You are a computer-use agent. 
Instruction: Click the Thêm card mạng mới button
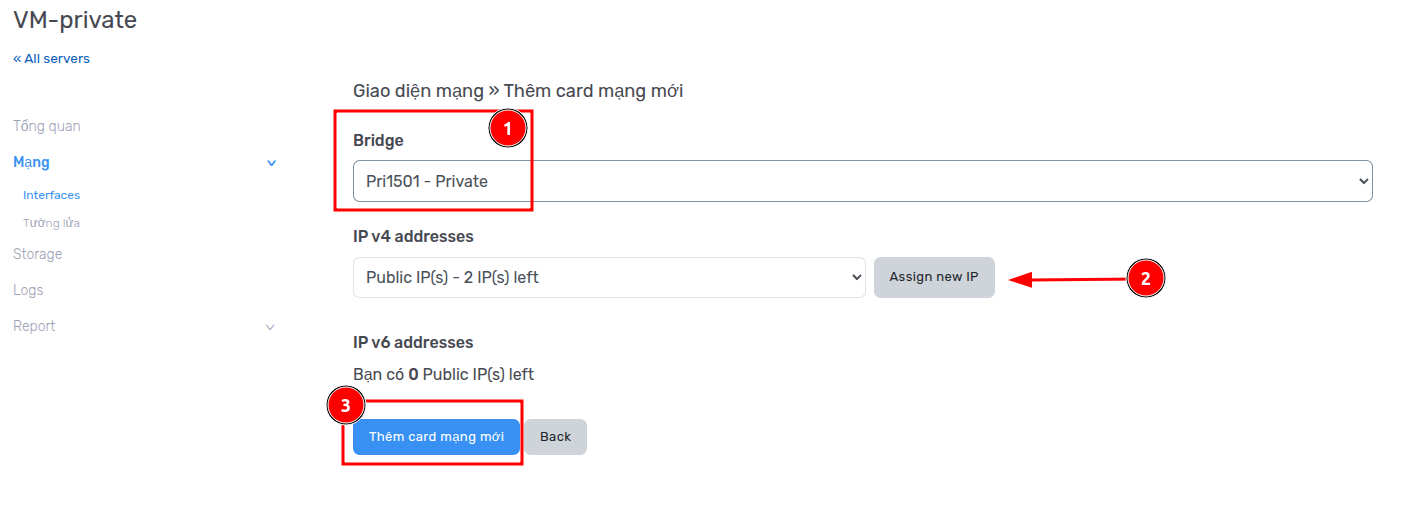point(436,437)
